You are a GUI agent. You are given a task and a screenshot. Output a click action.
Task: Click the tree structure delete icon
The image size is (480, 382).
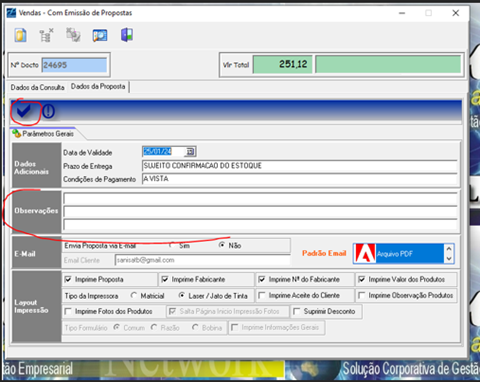pyautogui.click(x=46, y=35)
